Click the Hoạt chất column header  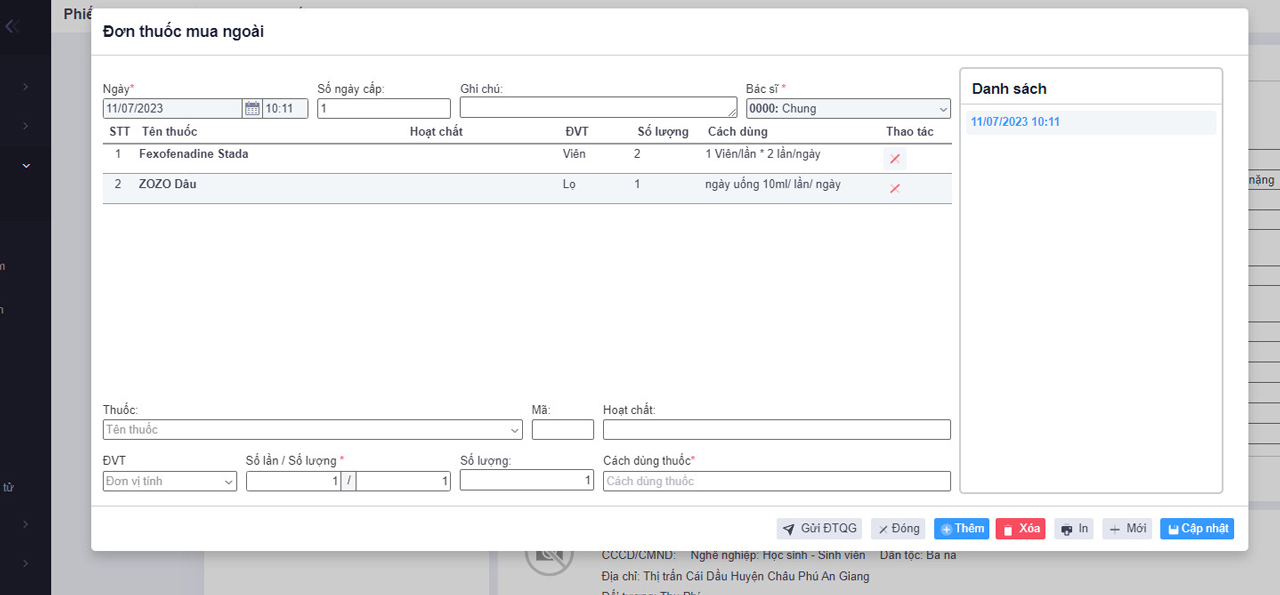point(436,131)
